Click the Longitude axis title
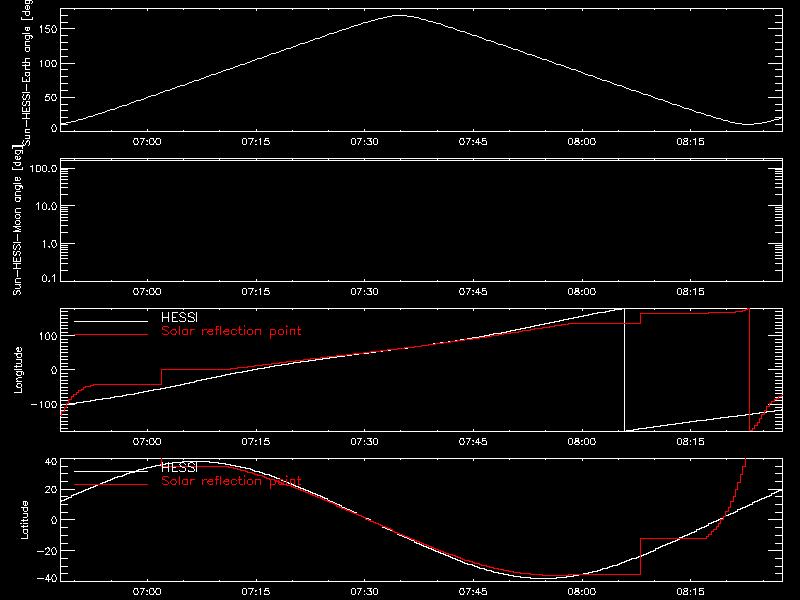This screenshot has width=800, height=600. [x=18, y=370]
